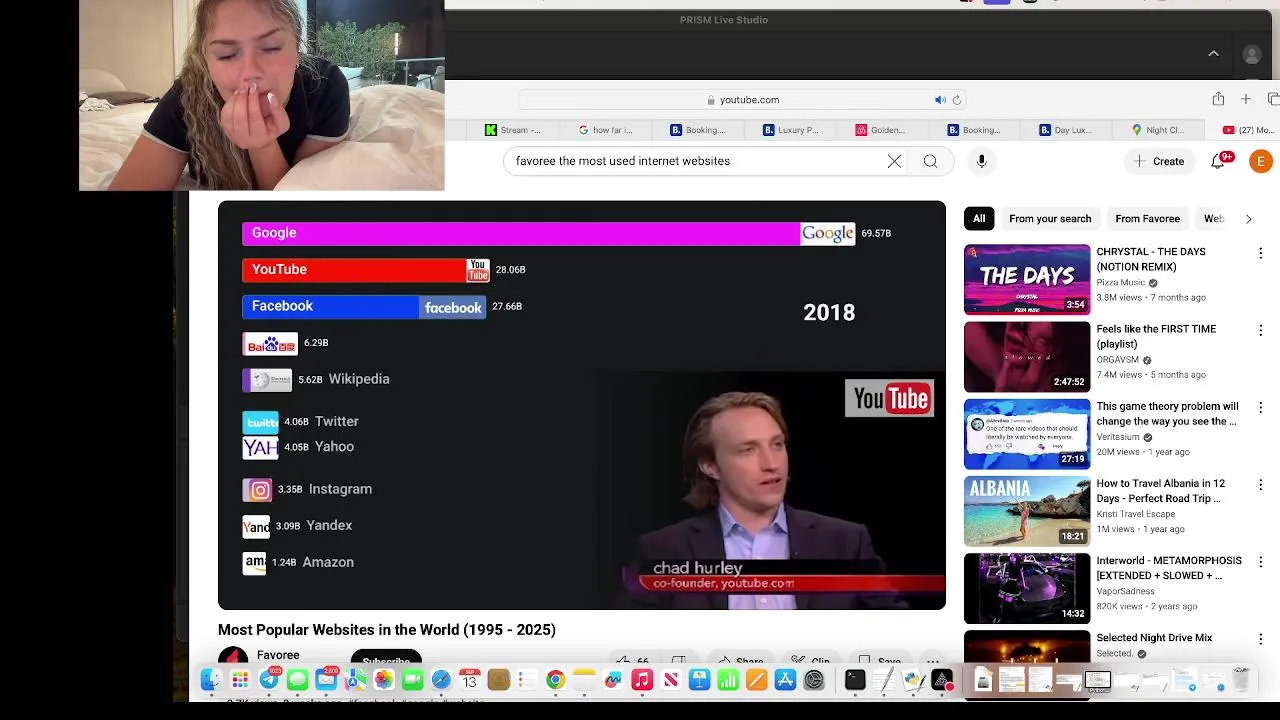Screen dimensions: 1280x720
Task: Open Mail from the Dock
Action: tap(326, 681)
